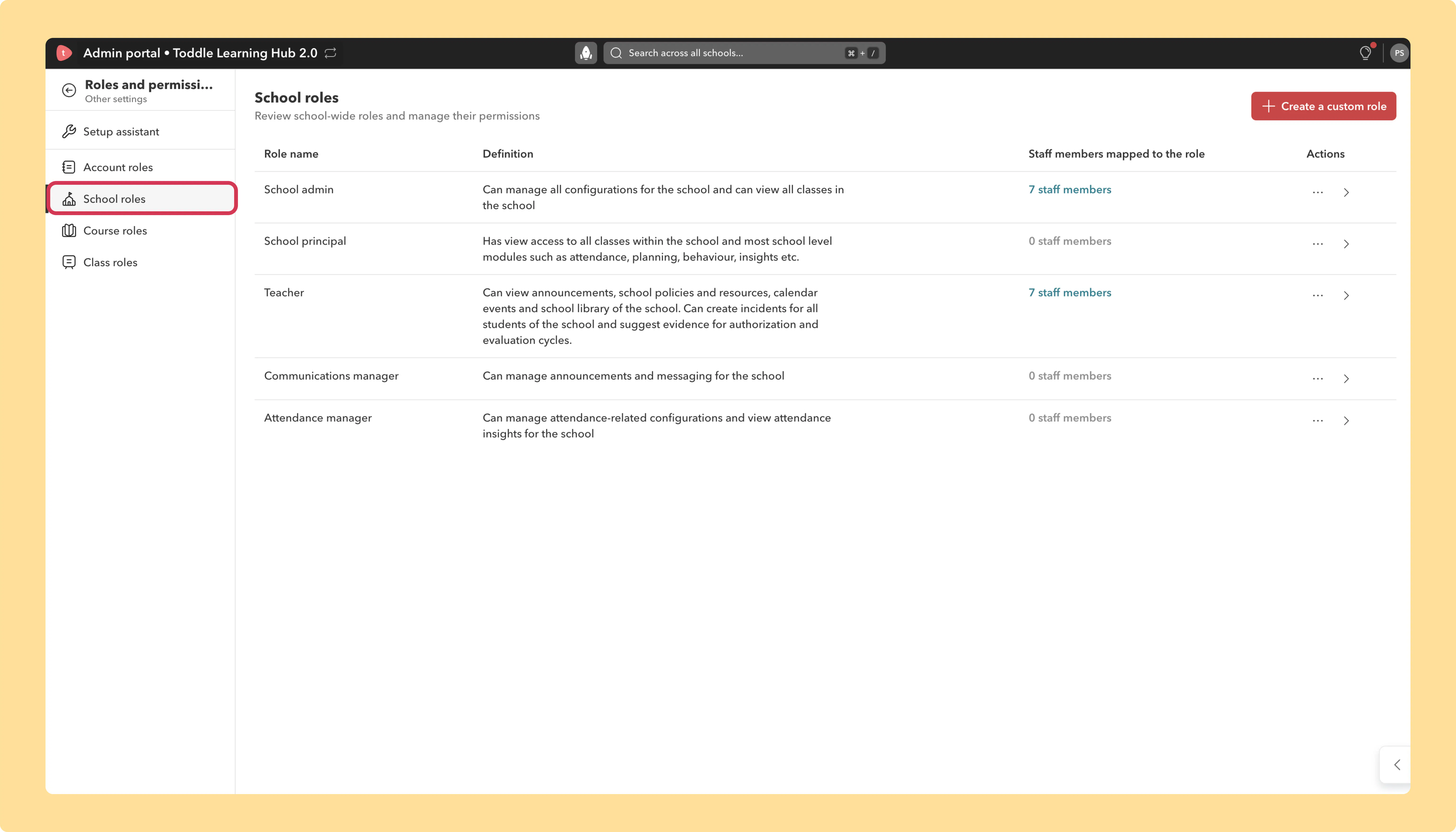Screen dimensions: 1456x832
Task: Click the Teacher definition text
Action: [650, 317]
